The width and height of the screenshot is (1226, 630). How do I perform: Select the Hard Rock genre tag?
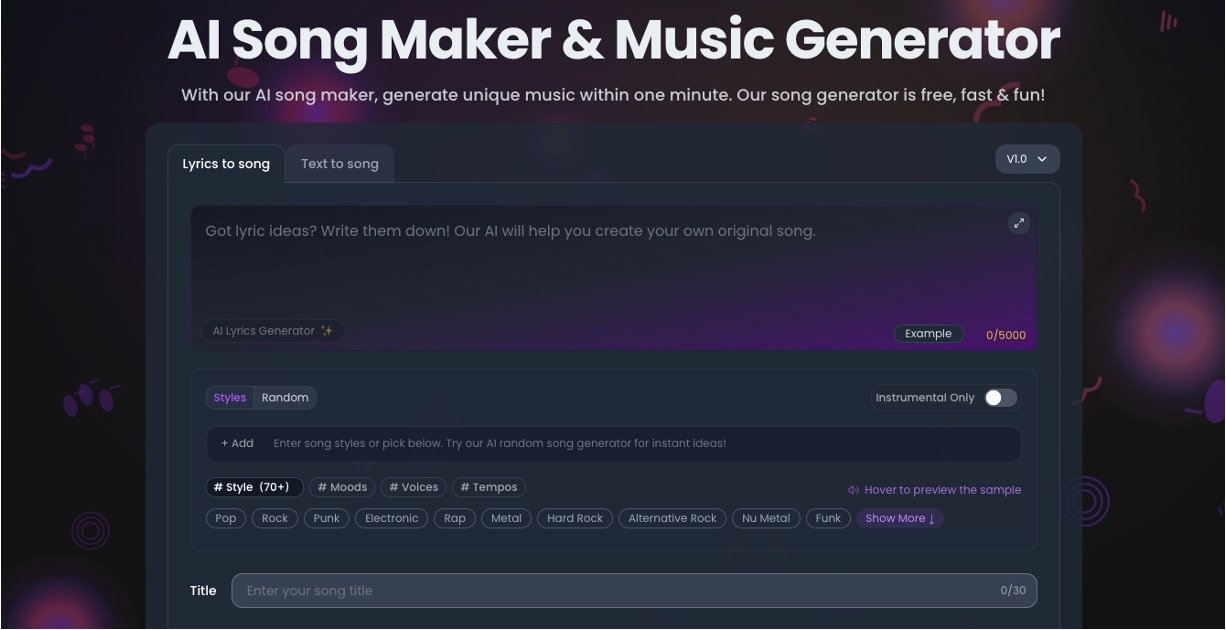(x=574, y=518)
